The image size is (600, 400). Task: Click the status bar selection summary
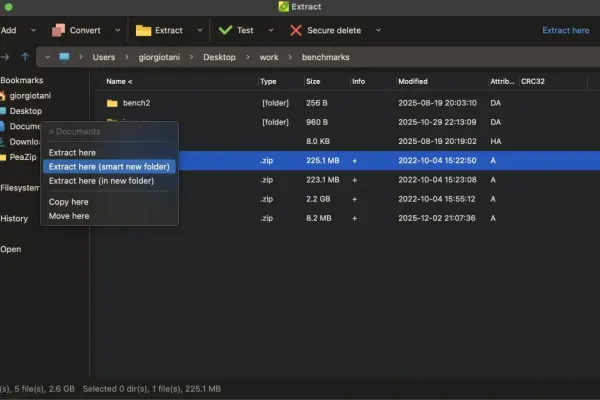152,389
